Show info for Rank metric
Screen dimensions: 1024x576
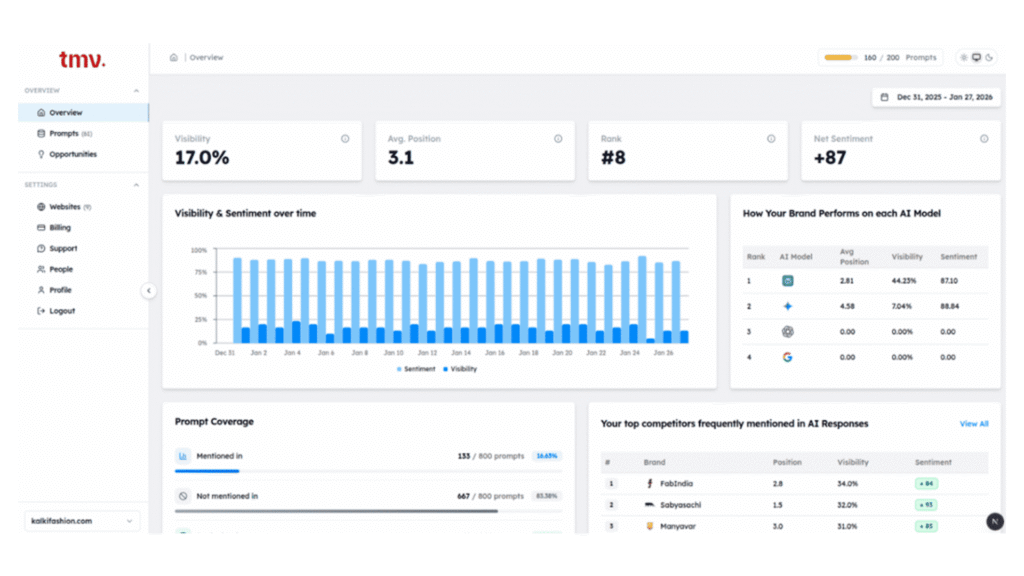click(x=771, y=138)
